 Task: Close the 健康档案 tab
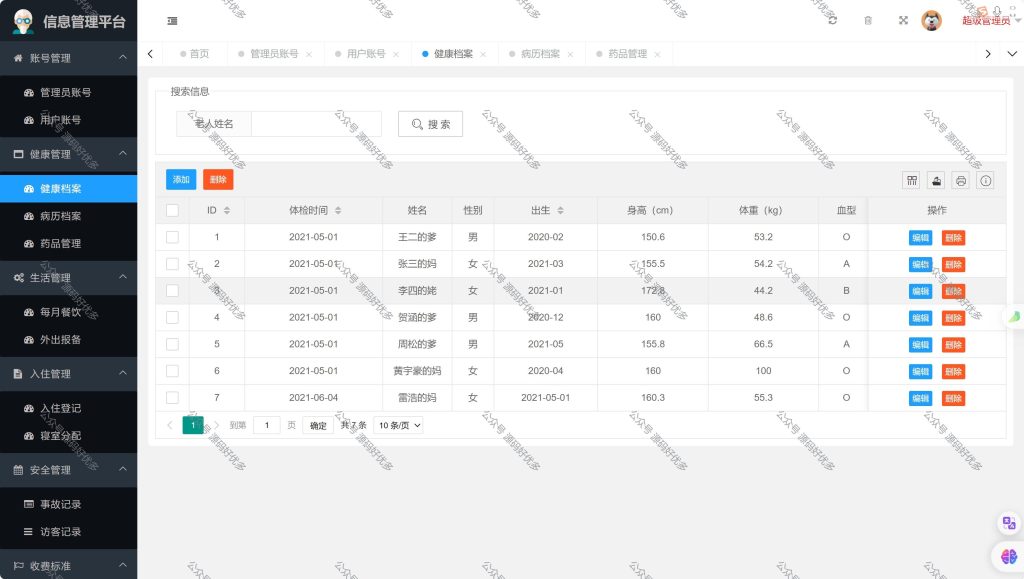pyautogui.click(x=483, y=54)
